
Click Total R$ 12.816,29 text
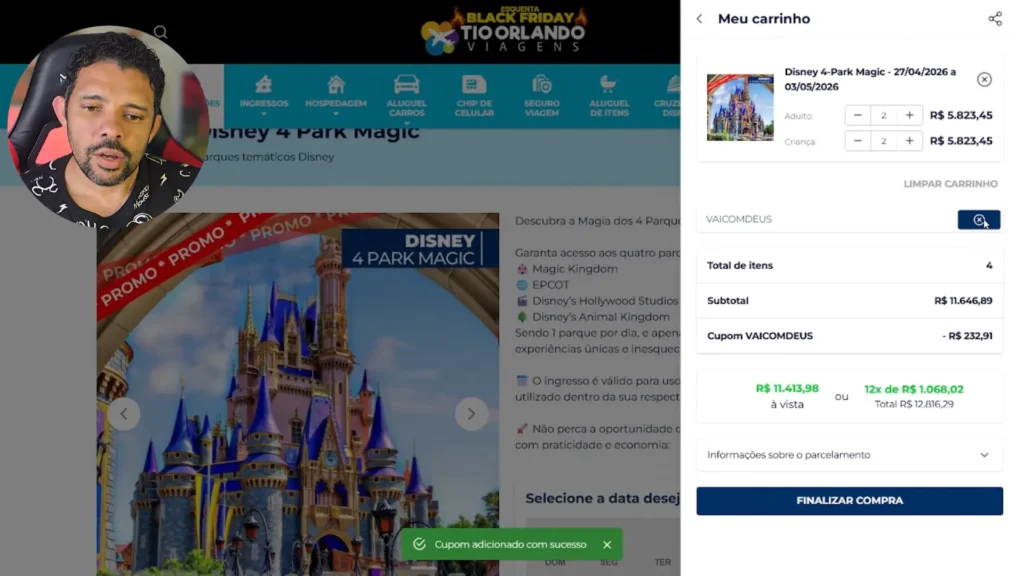(x=914, y=404)
